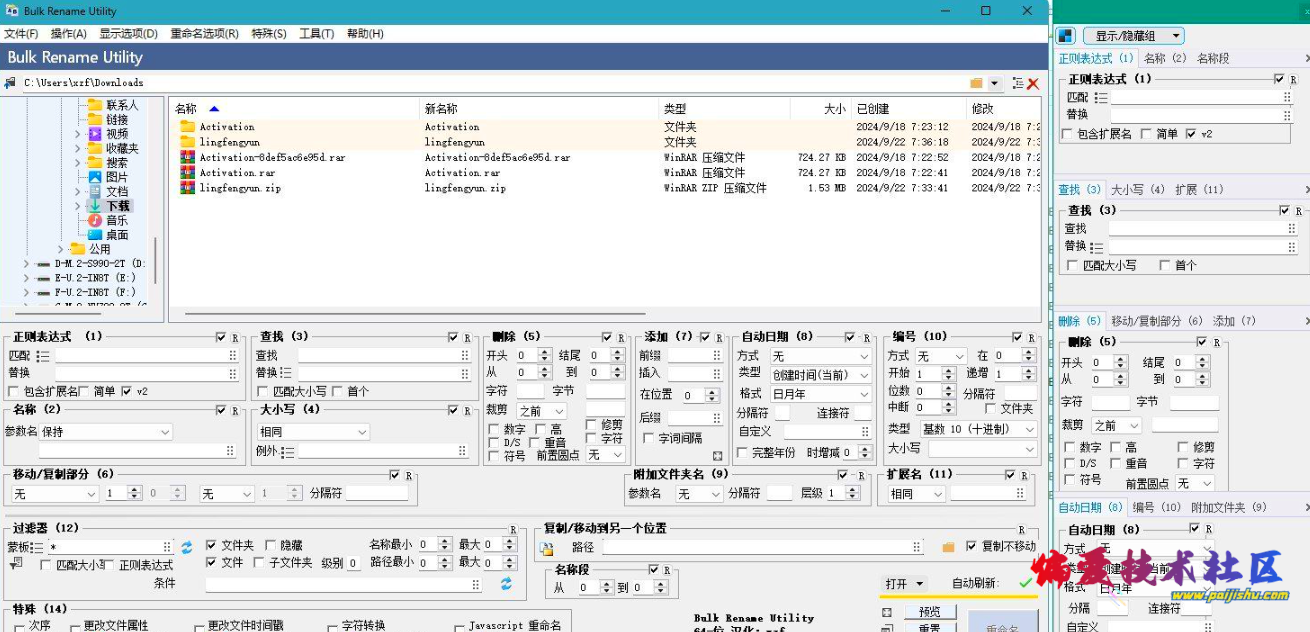Switch to the 大小写 (4) tab in side panel

click(1138, 189)
